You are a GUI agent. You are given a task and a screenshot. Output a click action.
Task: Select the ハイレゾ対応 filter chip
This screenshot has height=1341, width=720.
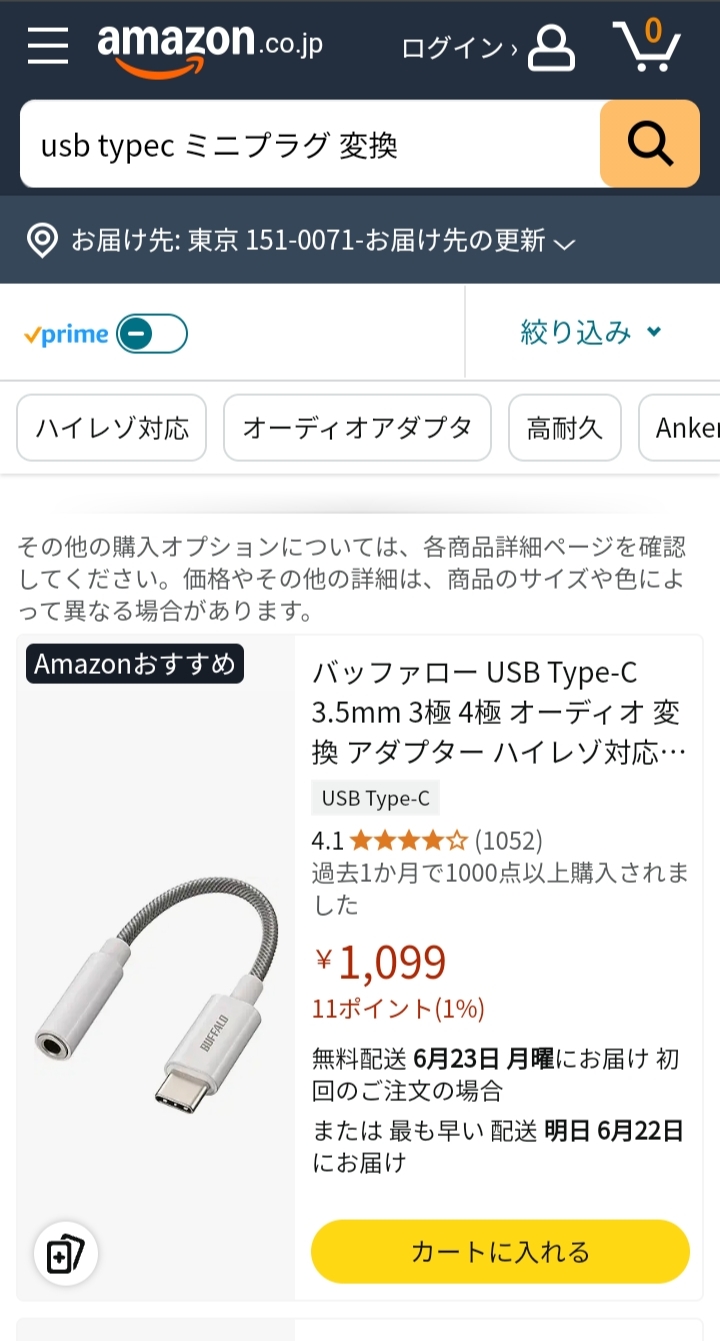coord(110,427)
